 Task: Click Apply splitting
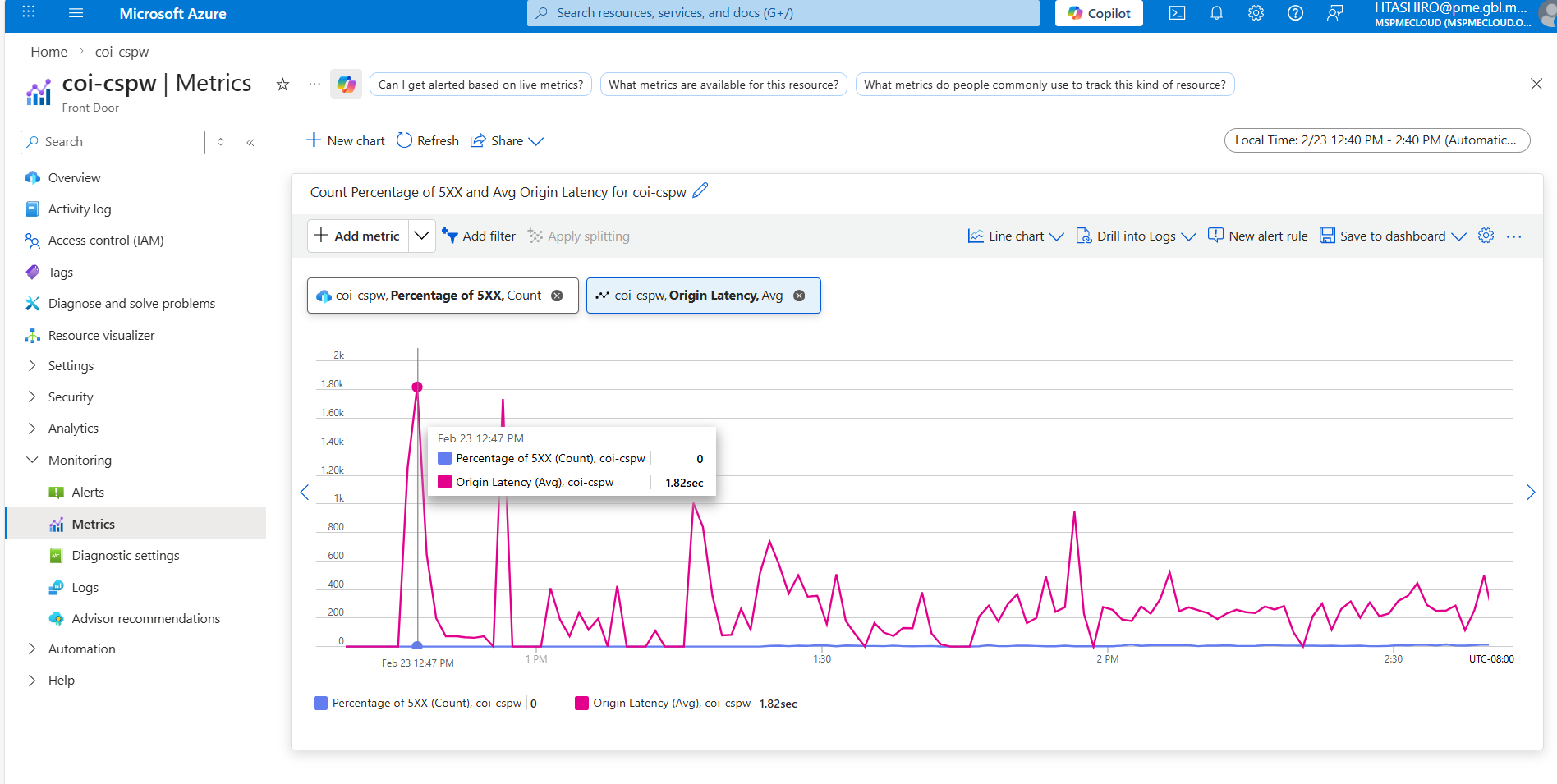point(579,236)
